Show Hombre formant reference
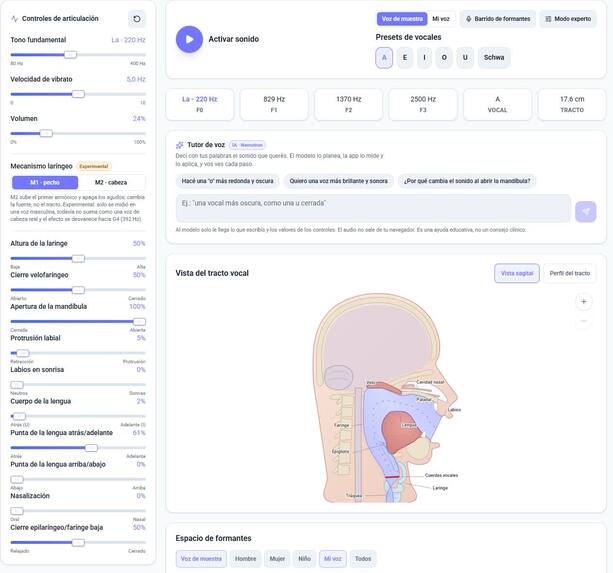613x573 pixels. [246, 559]
